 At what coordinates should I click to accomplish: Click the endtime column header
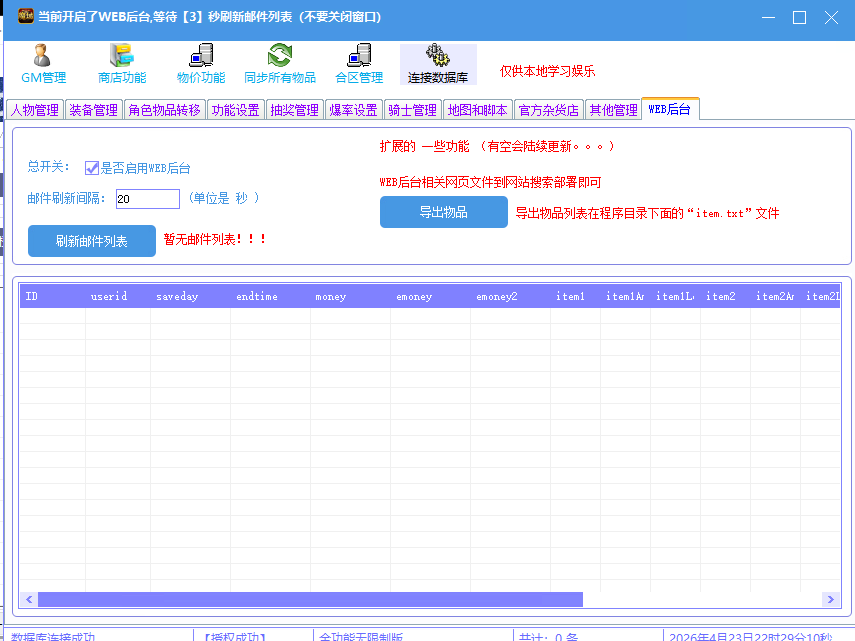[257, 296]
